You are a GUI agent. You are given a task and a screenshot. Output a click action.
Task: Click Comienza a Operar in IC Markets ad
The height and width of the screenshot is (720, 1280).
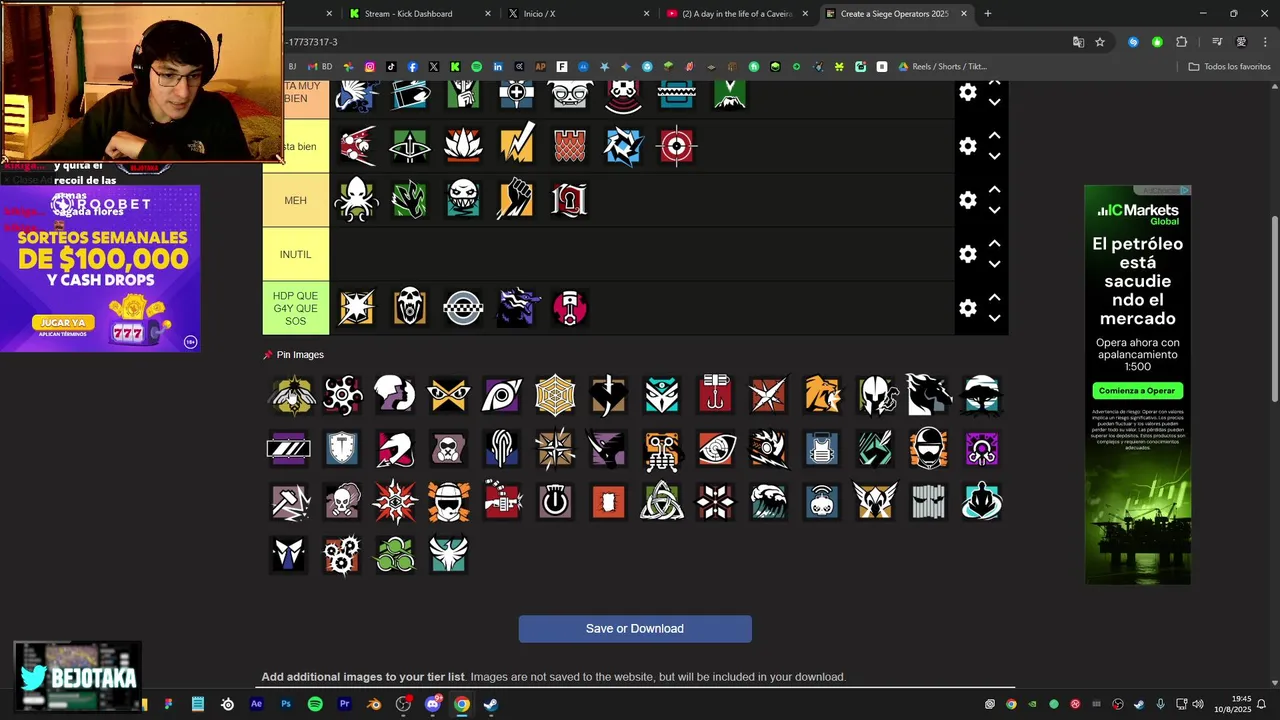(1137, 391)
